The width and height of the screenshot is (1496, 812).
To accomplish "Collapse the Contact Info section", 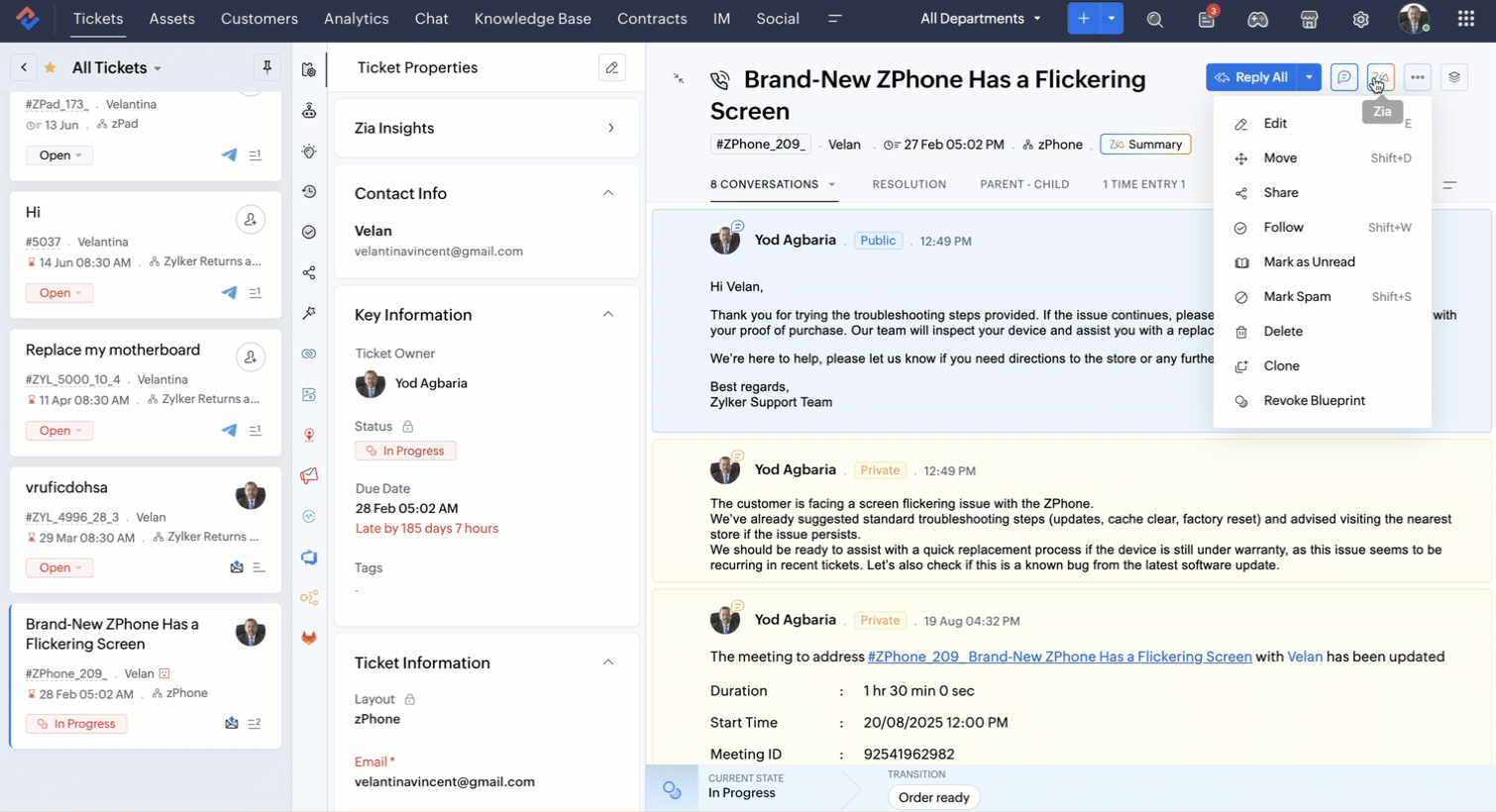I will [x=608, y=193].
